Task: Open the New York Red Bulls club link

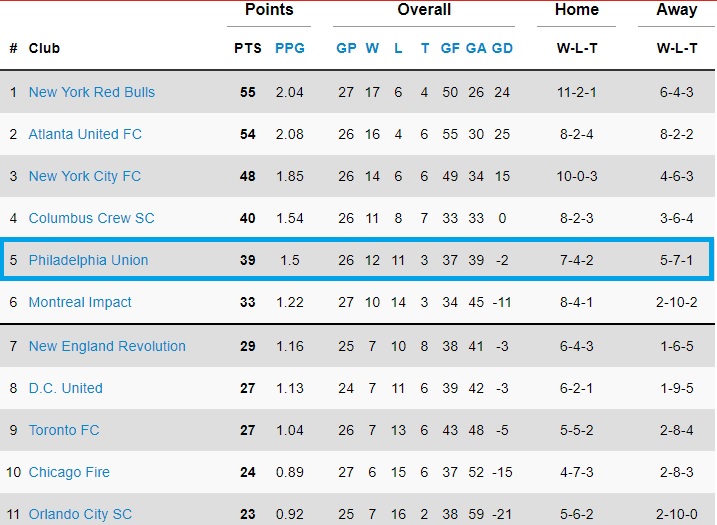Action: (x=91, y=92)
